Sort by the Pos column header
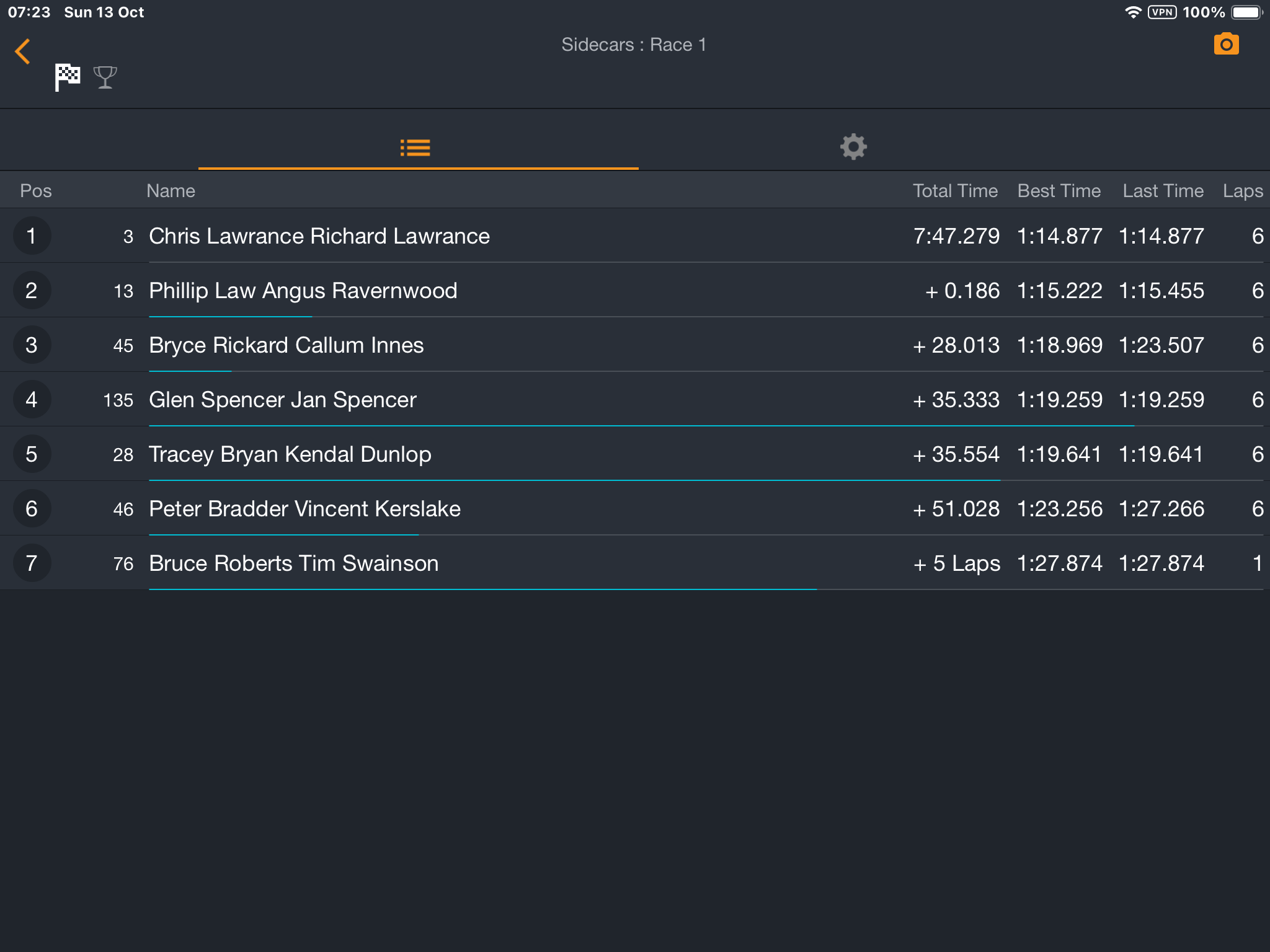1270x952 pixels. (36, 191)
